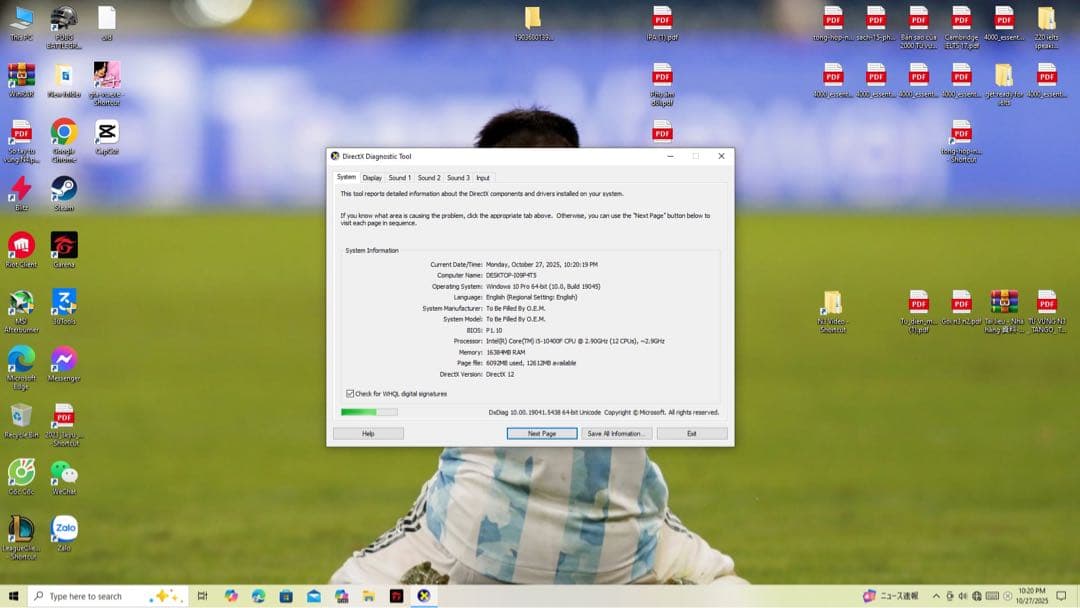Open the Steam desktop icon
This screenshot has width=1080, height=608.
click(x=64, y=188)
